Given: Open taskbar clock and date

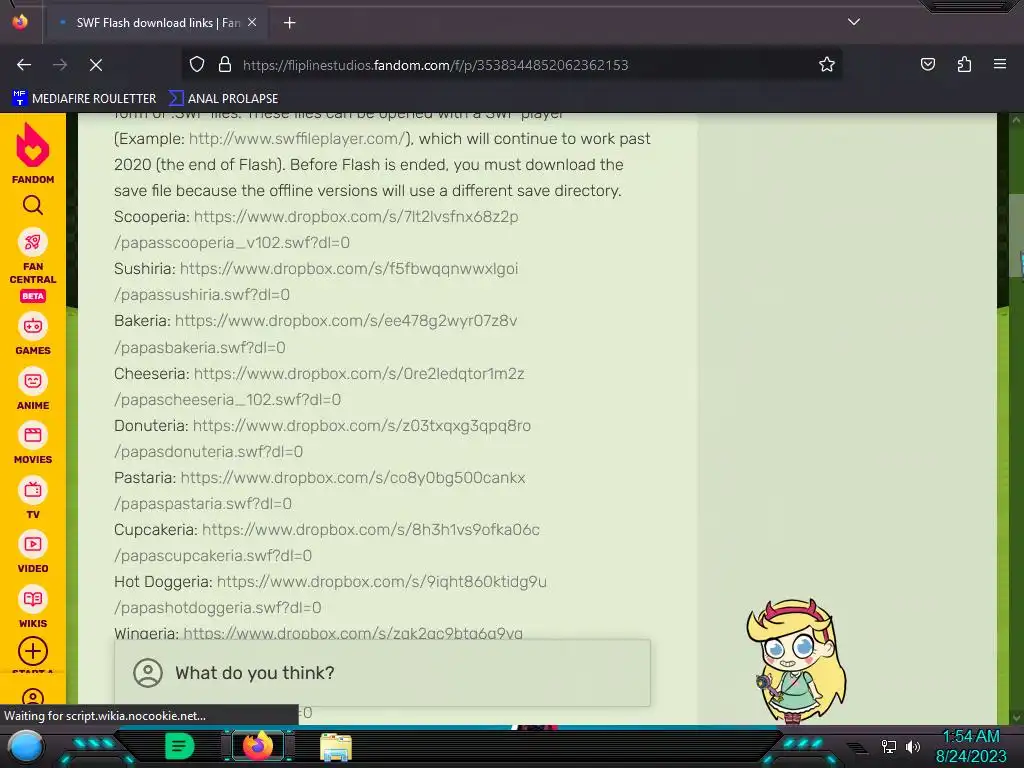Looking at the screenshot, I should (x=971, y=746).
